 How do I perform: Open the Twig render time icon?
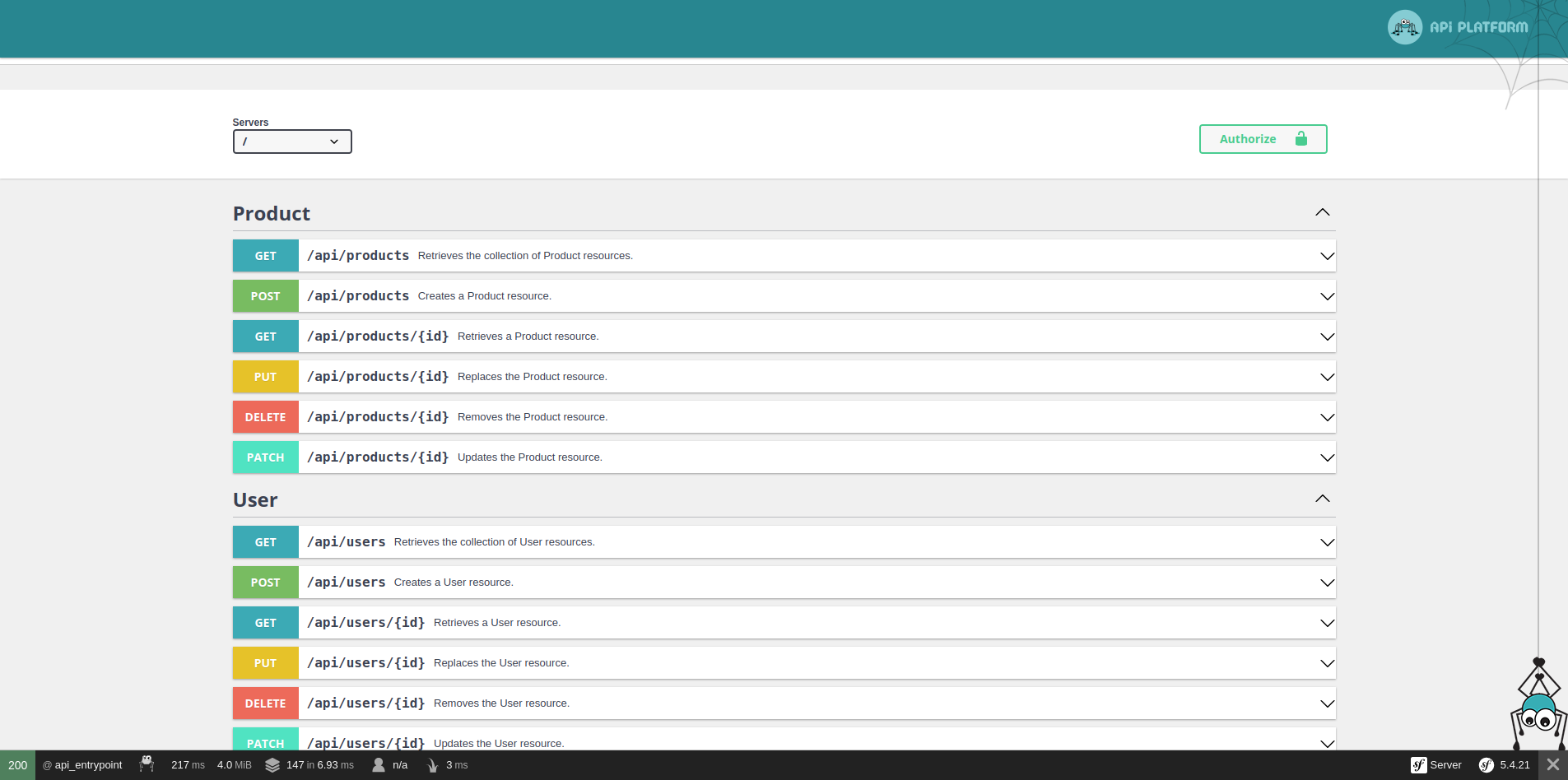[x=432, y=765]
